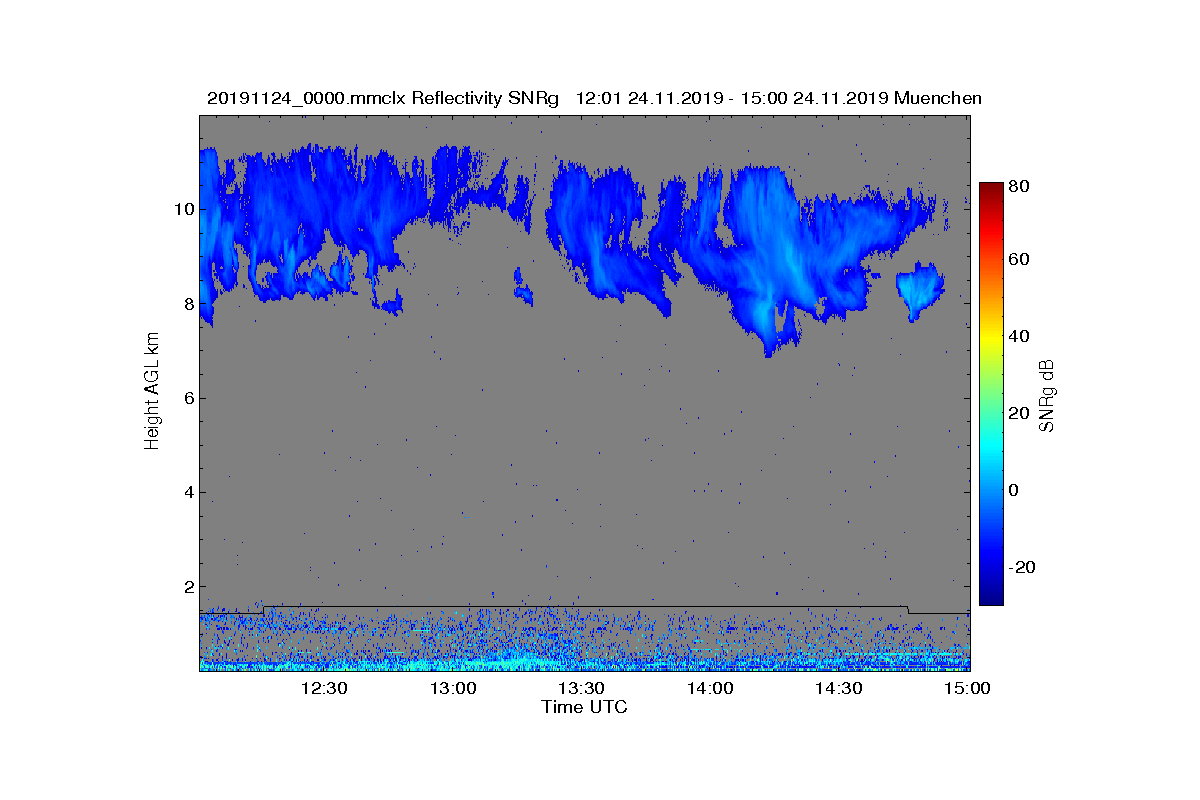
Task: Click the 14:30 time tick label
Action: pyautogui.click(x=839, y=688)
